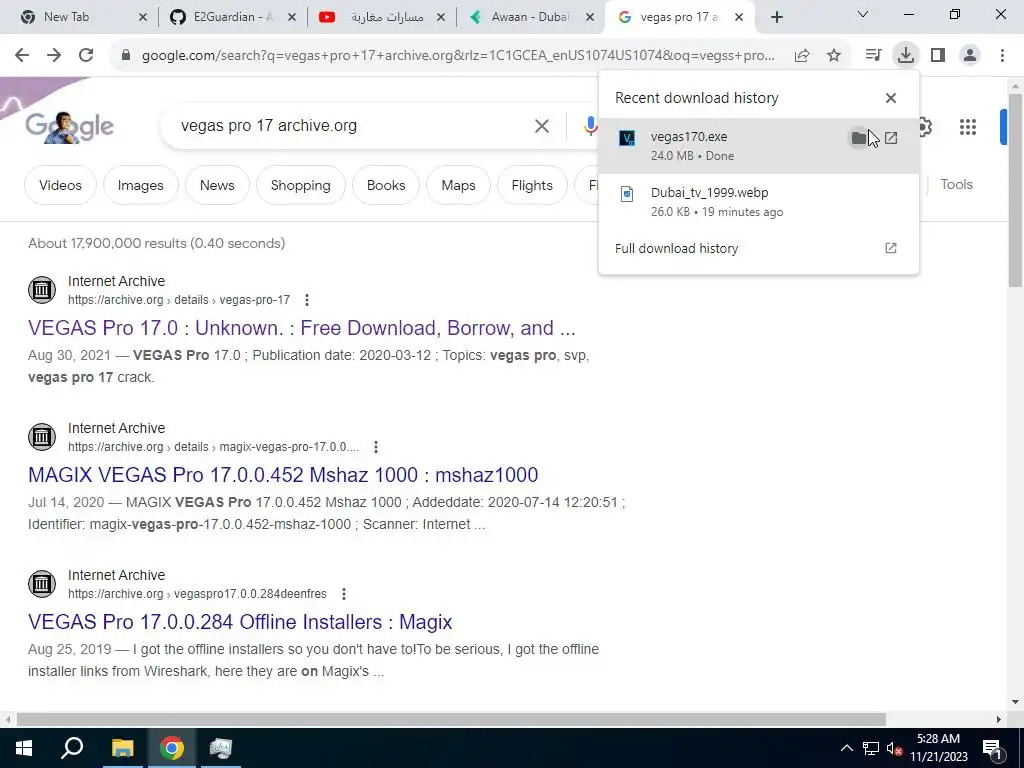This screenshot has width=1024, height=768.
Task: Click the vertical page scrollbar
Action: coord(1015,189)
